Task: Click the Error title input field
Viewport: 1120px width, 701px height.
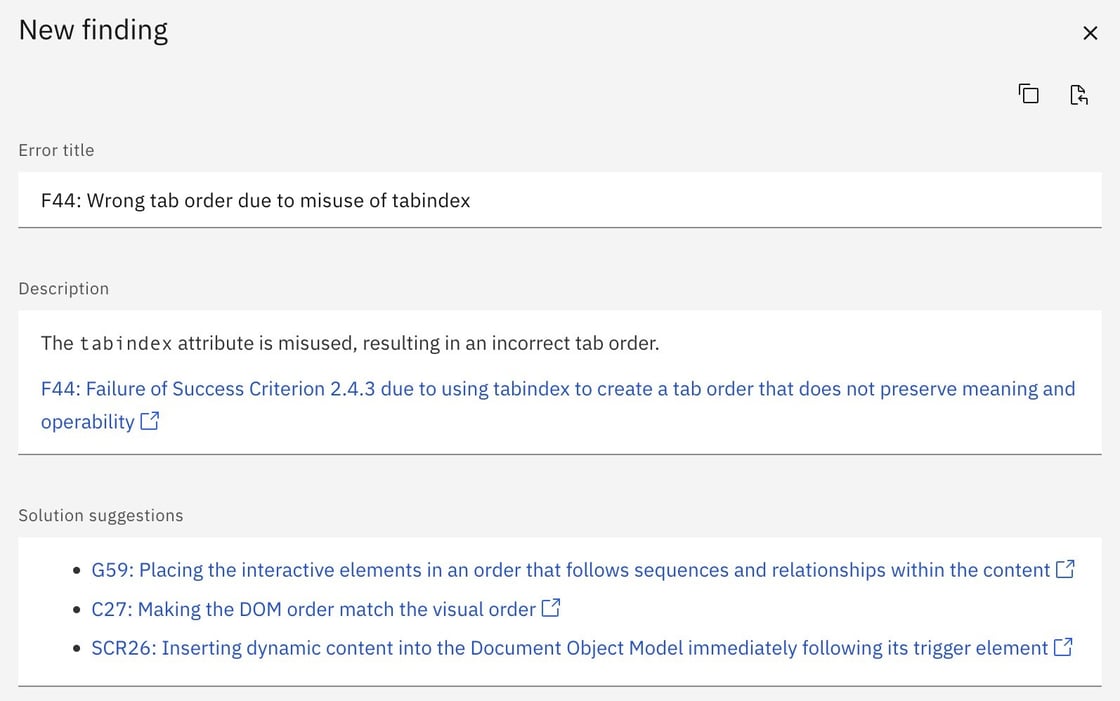Action: [x=559, y=200]
